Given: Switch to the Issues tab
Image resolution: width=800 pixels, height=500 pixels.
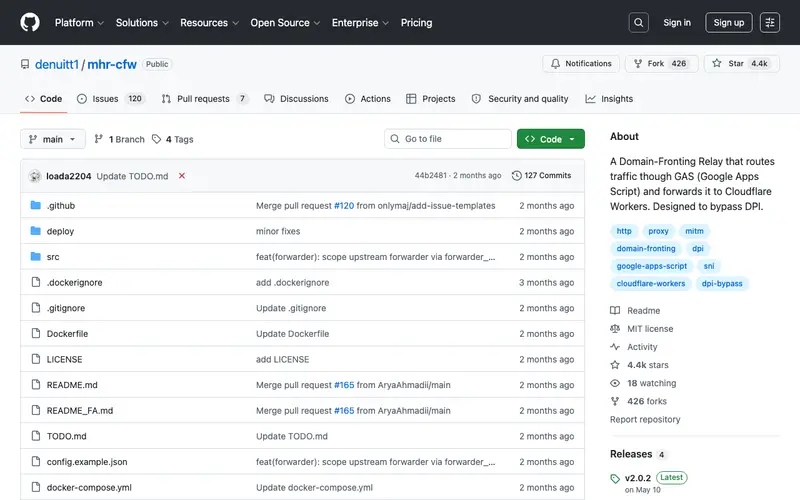Looking at the screenshot, I should [x=111, y=98].
